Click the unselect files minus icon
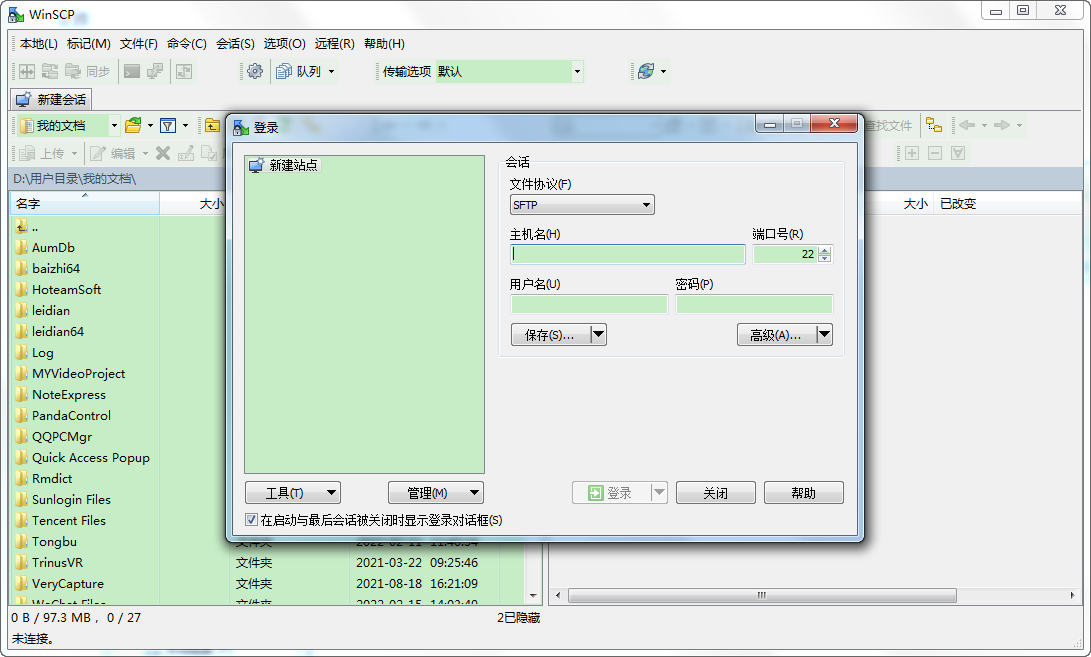1091x657 pixels. [x=935, y=153]
